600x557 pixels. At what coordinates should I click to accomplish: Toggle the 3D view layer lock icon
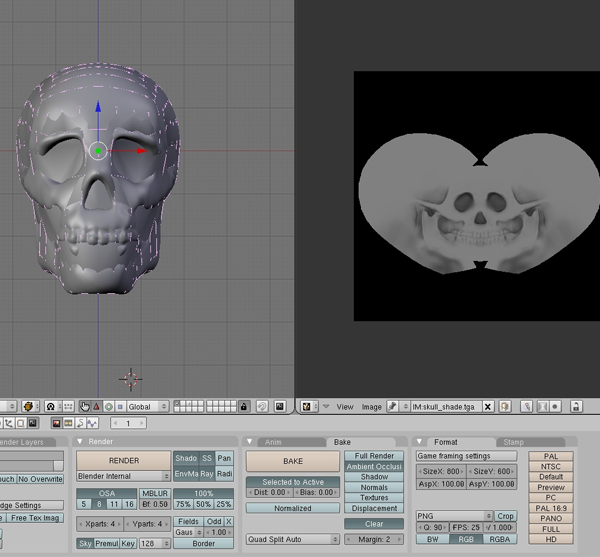[244, 406]
